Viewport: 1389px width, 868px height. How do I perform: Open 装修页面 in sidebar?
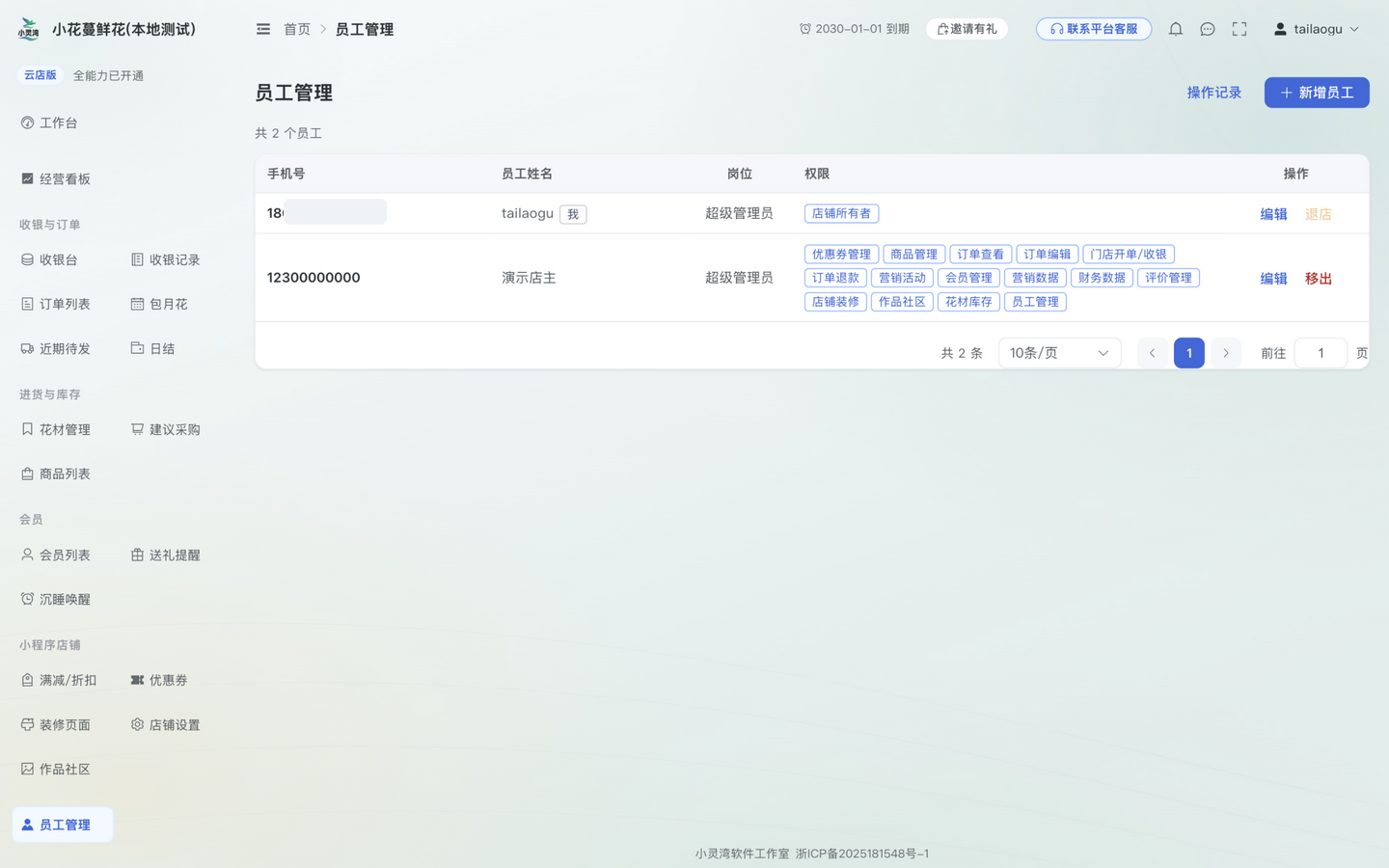56,724
